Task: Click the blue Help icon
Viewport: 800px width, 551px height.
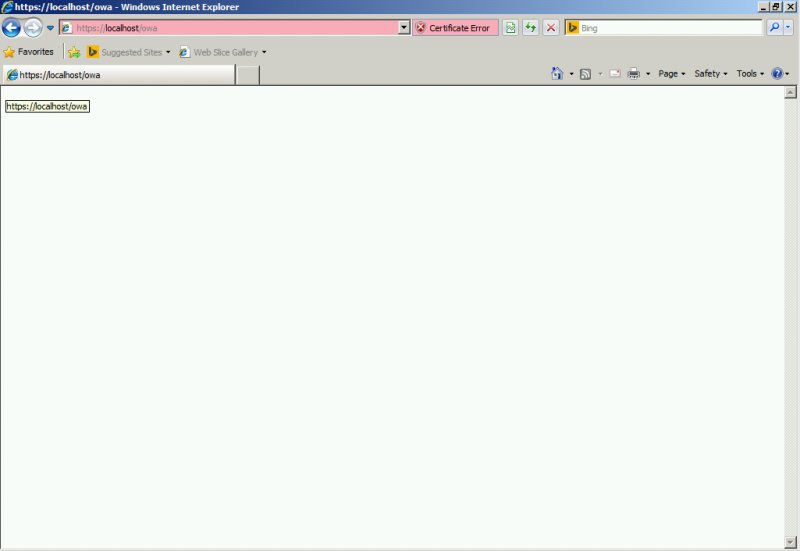Action: pos(777,73)
